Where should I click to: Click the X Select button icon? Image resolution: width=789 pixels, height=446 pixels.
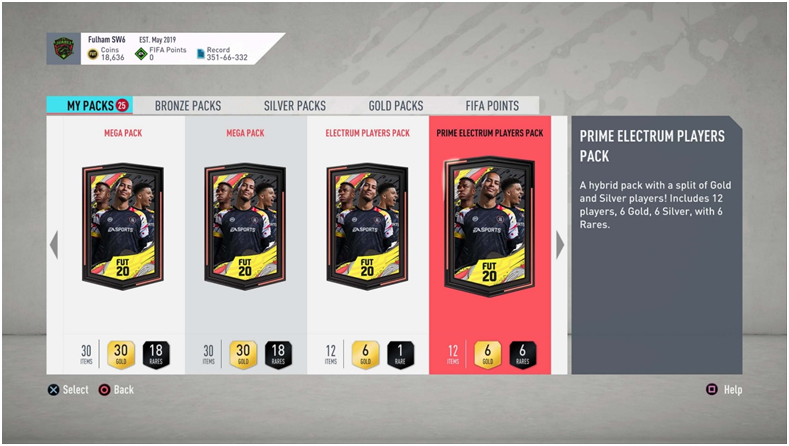tap(53, 390)
